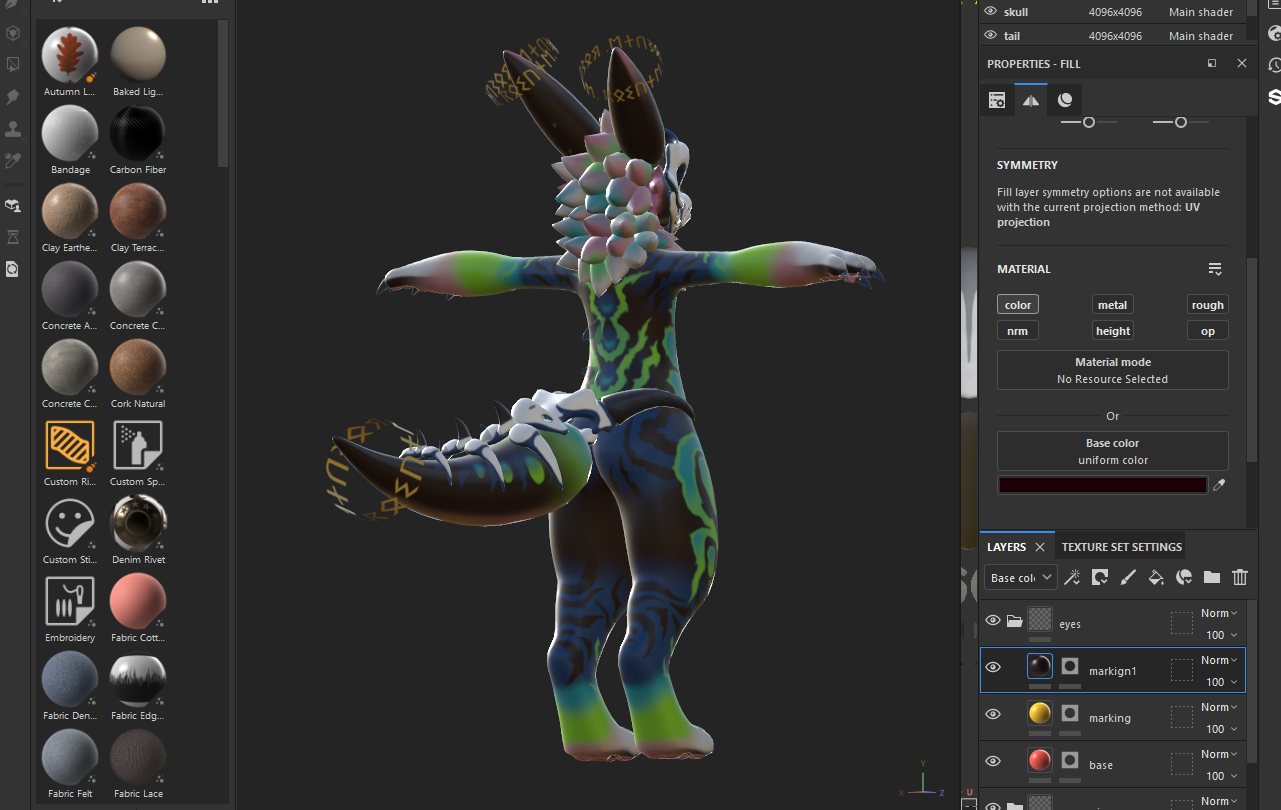Select the mask of the marking layer
Image resolution: width=1281 pixels, height=810 pixels.
click(x=1070, y=713)
